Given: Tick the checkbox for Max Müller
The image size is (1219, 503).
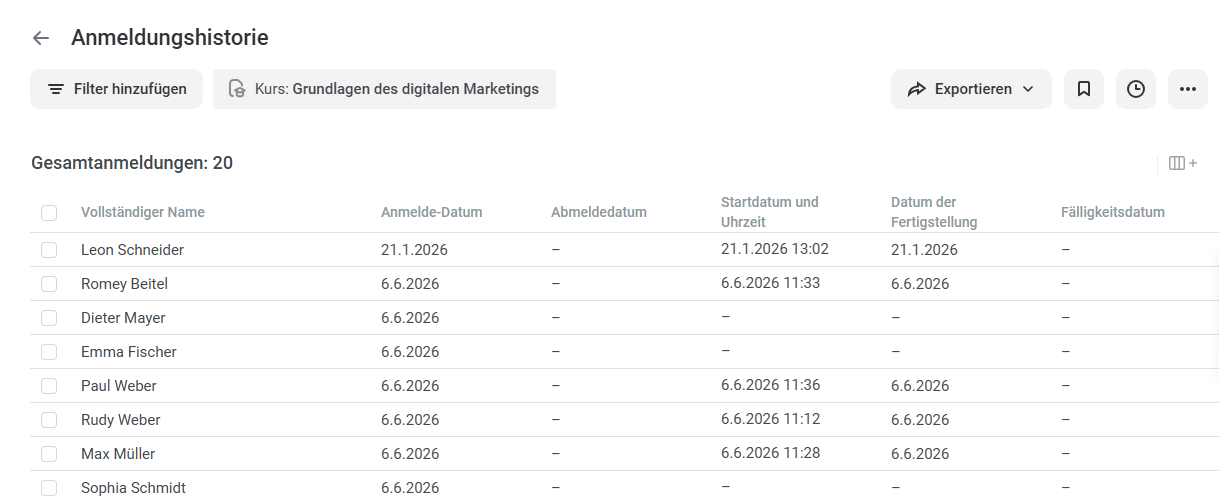Looking at the screenshot, I should click(49, 454).
